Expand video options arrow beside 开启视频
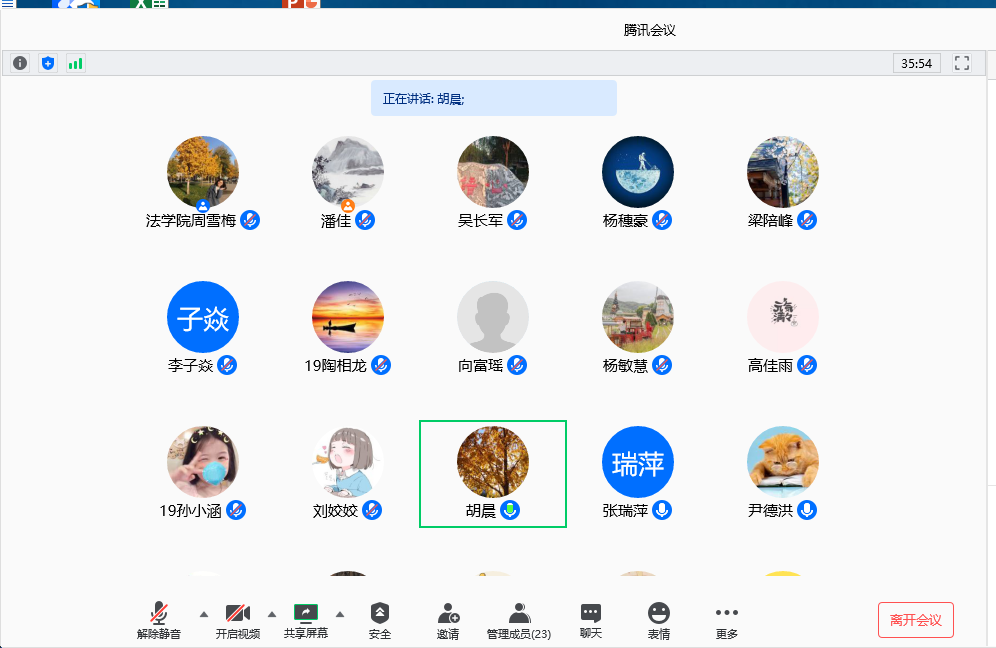The height and width of the screenshot is (648, 996). (x=272, y=614)
